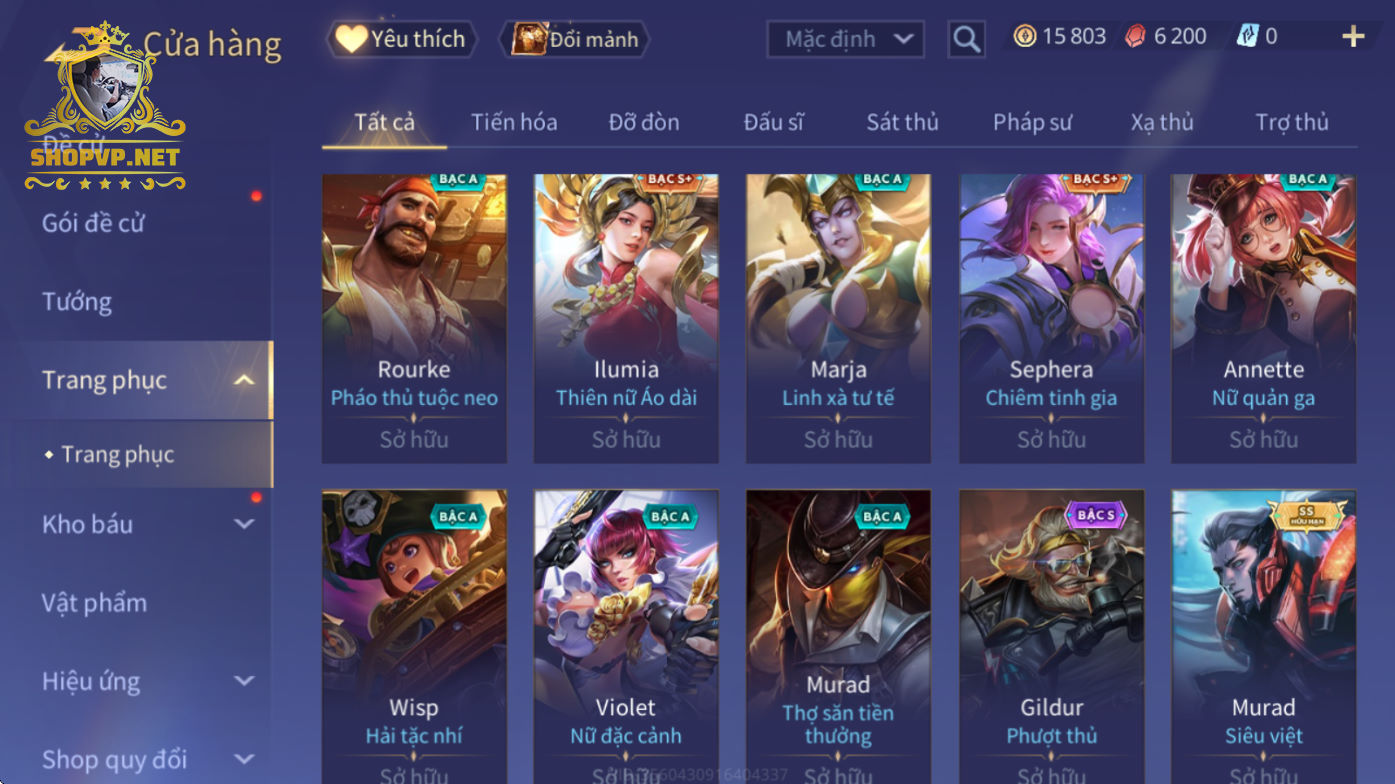Open Tướng in the sidebar

tap(77, 301)
